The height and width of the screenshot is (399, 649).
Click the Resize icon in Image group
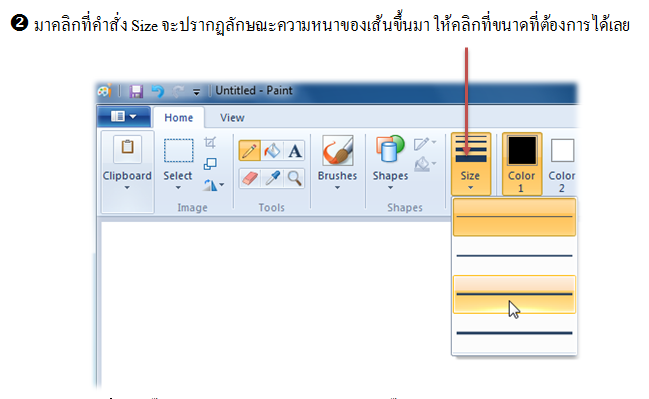(x=210, y=164)
